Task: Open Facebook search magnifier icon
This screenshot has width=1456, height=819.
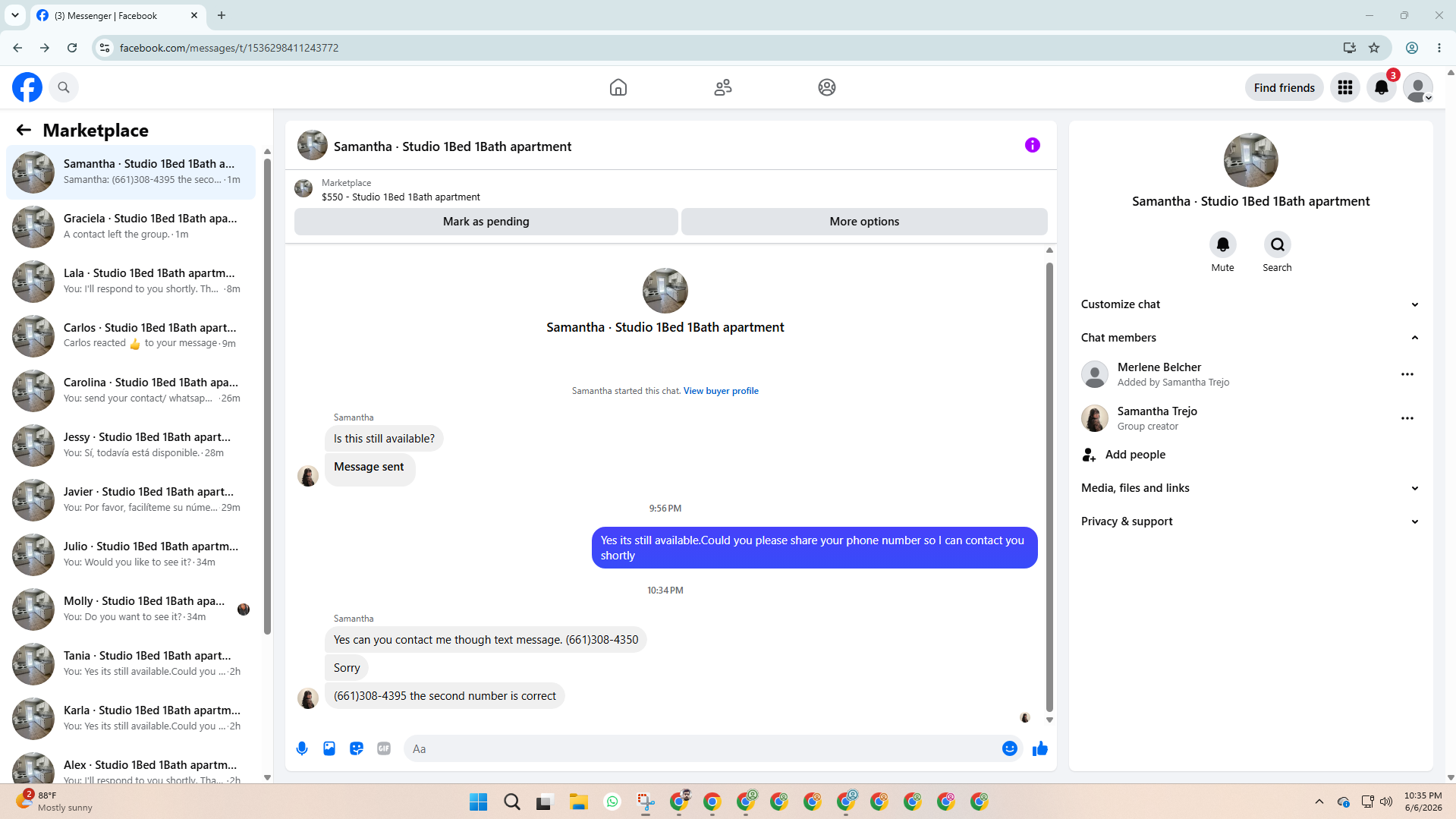Action: pos(64,87)
